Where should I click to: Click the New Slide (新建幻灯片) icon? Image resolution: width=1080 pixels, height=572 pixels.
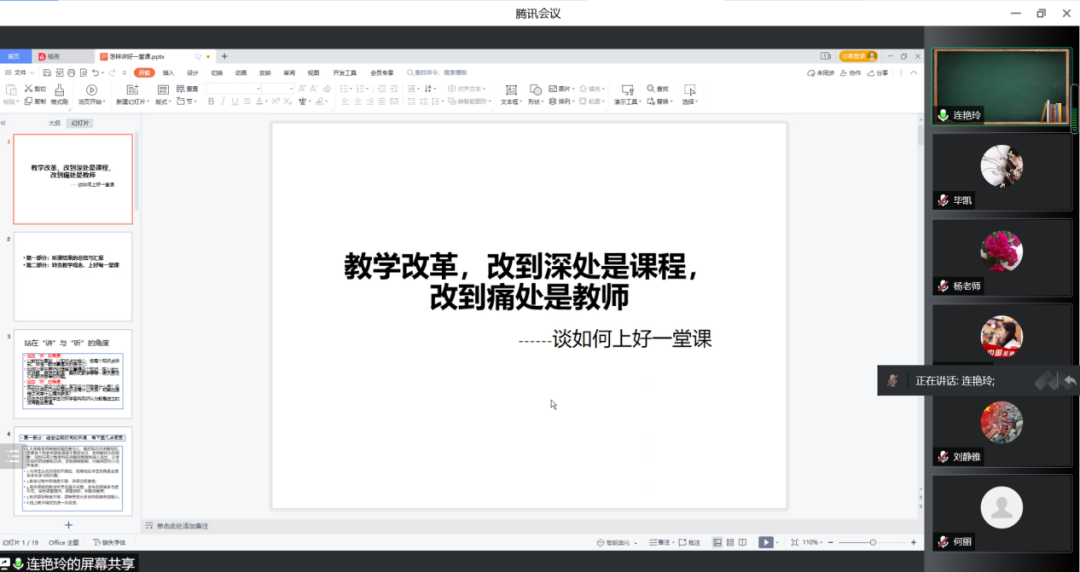click(133, 90)
